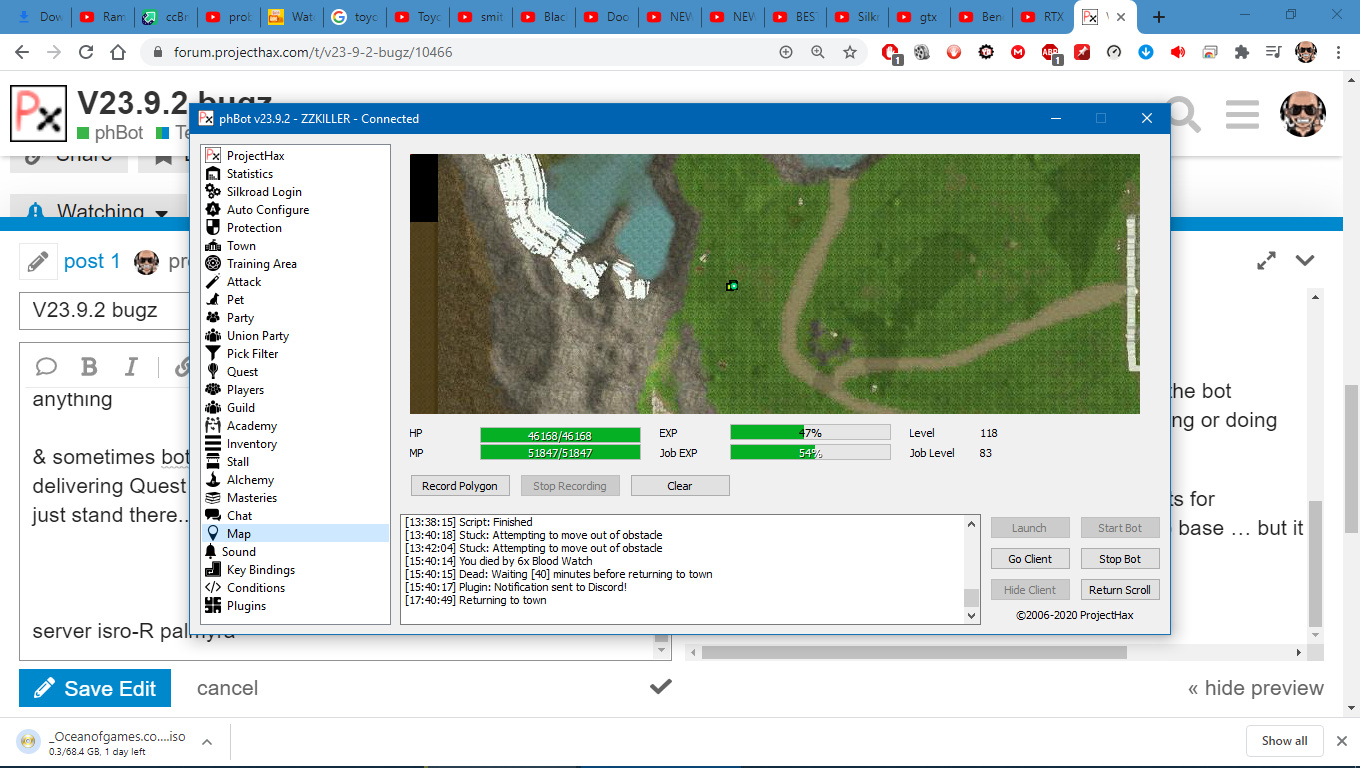Open the Key Bindings keyboard icon
The width and height of the screenshot is (1360, 768).
click(x=212, y=570)
